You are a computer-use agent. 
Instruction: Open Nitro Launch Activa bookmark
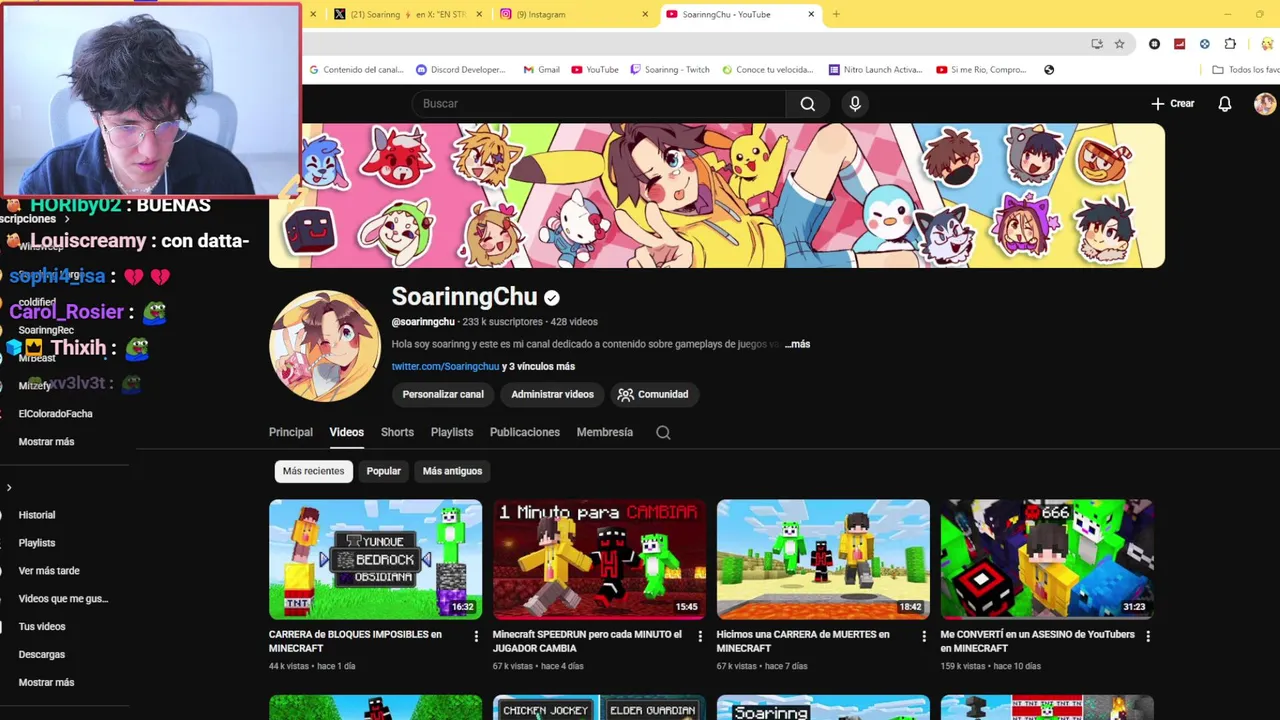pyautogui.click(x=875, y=70)
